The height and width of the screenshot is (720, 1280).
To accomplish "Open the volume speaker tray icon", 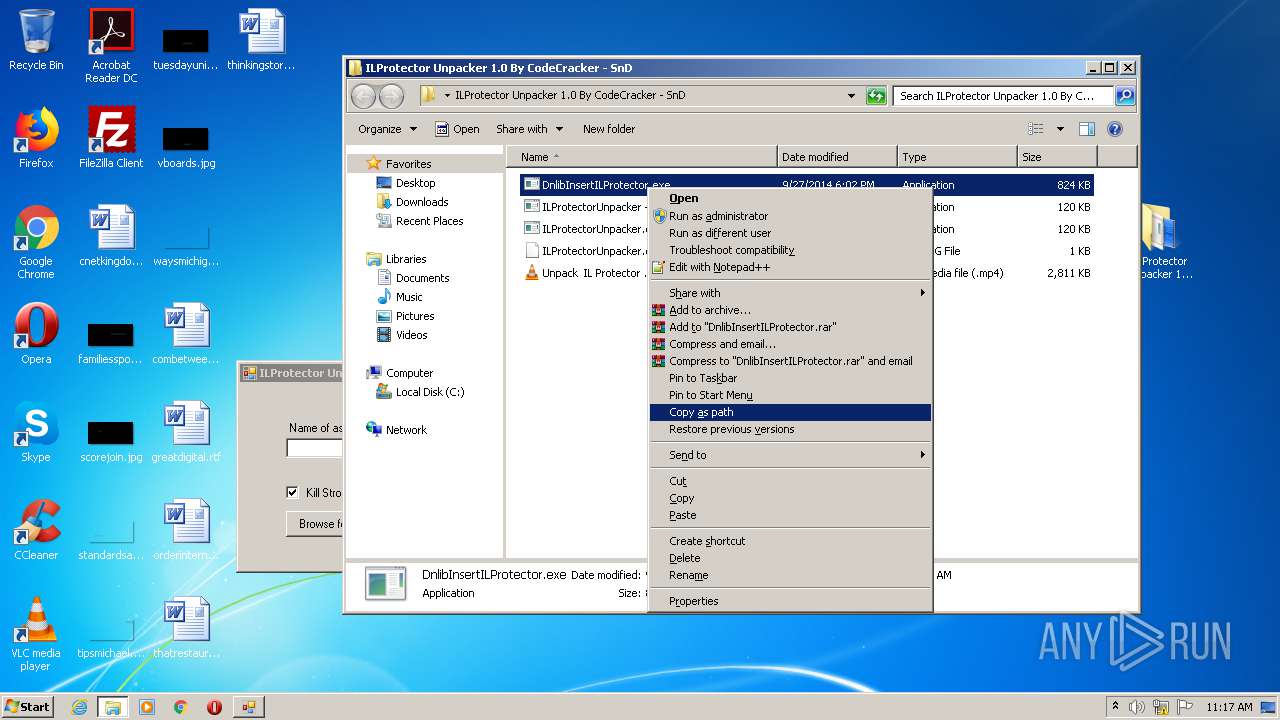I will coord(1136,707).
